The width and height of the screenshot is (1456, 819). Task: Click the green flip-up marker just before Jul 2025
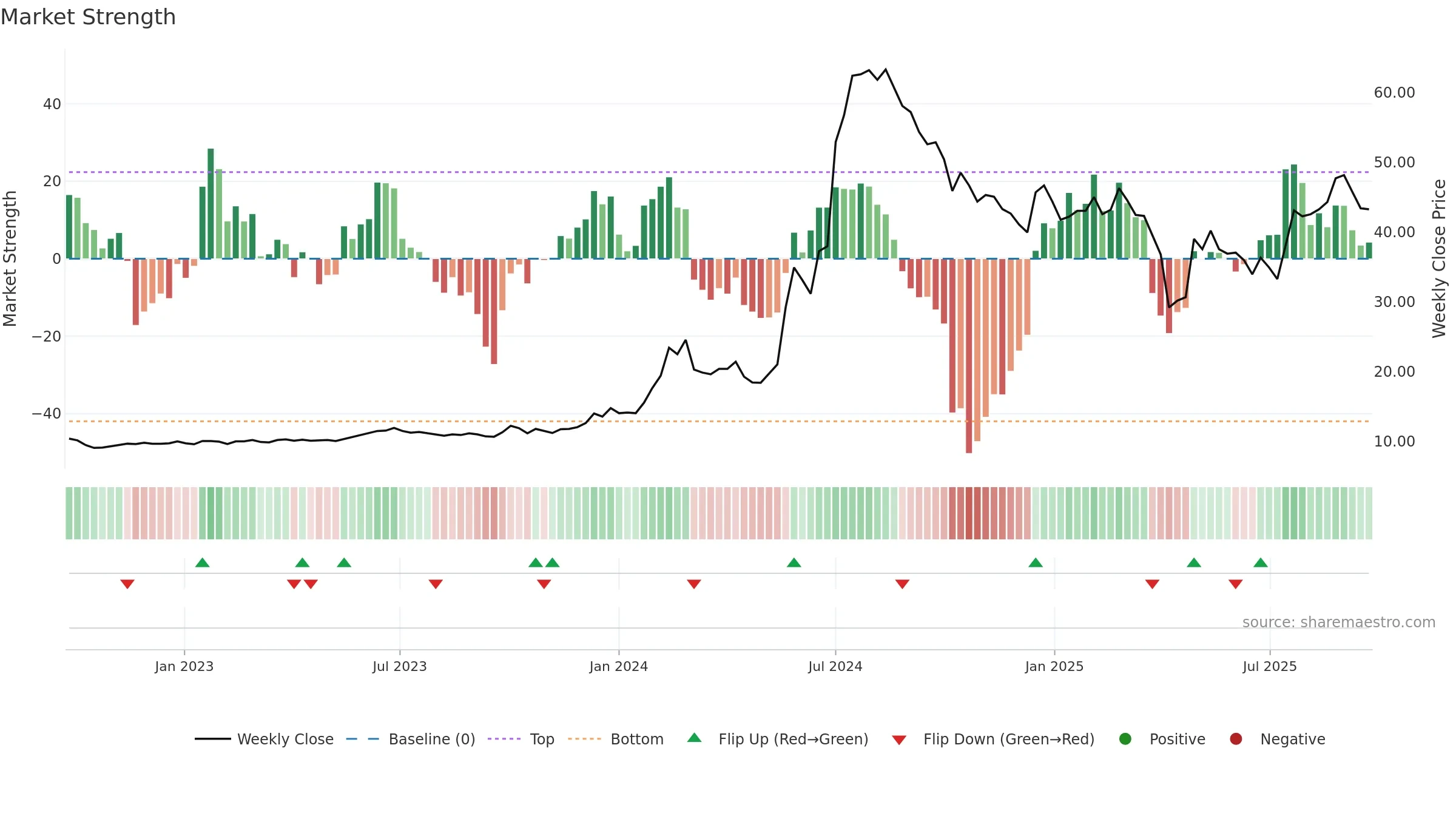coord(1261,563)
